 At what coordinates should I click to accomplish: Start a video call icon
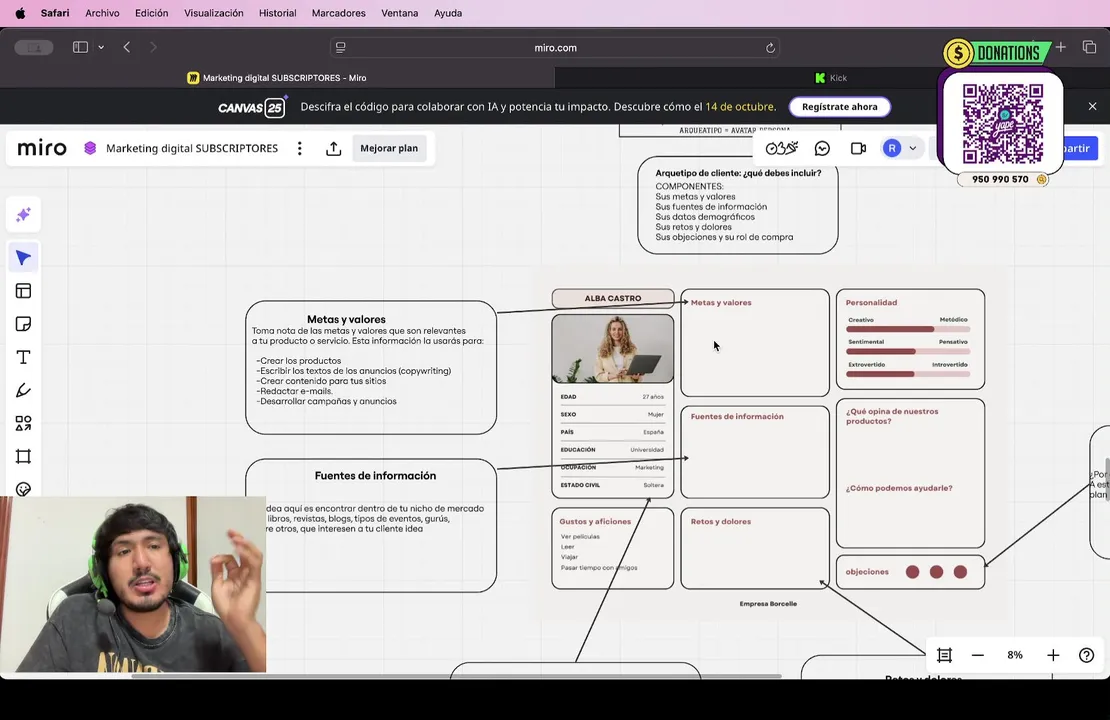click(858, 148)
